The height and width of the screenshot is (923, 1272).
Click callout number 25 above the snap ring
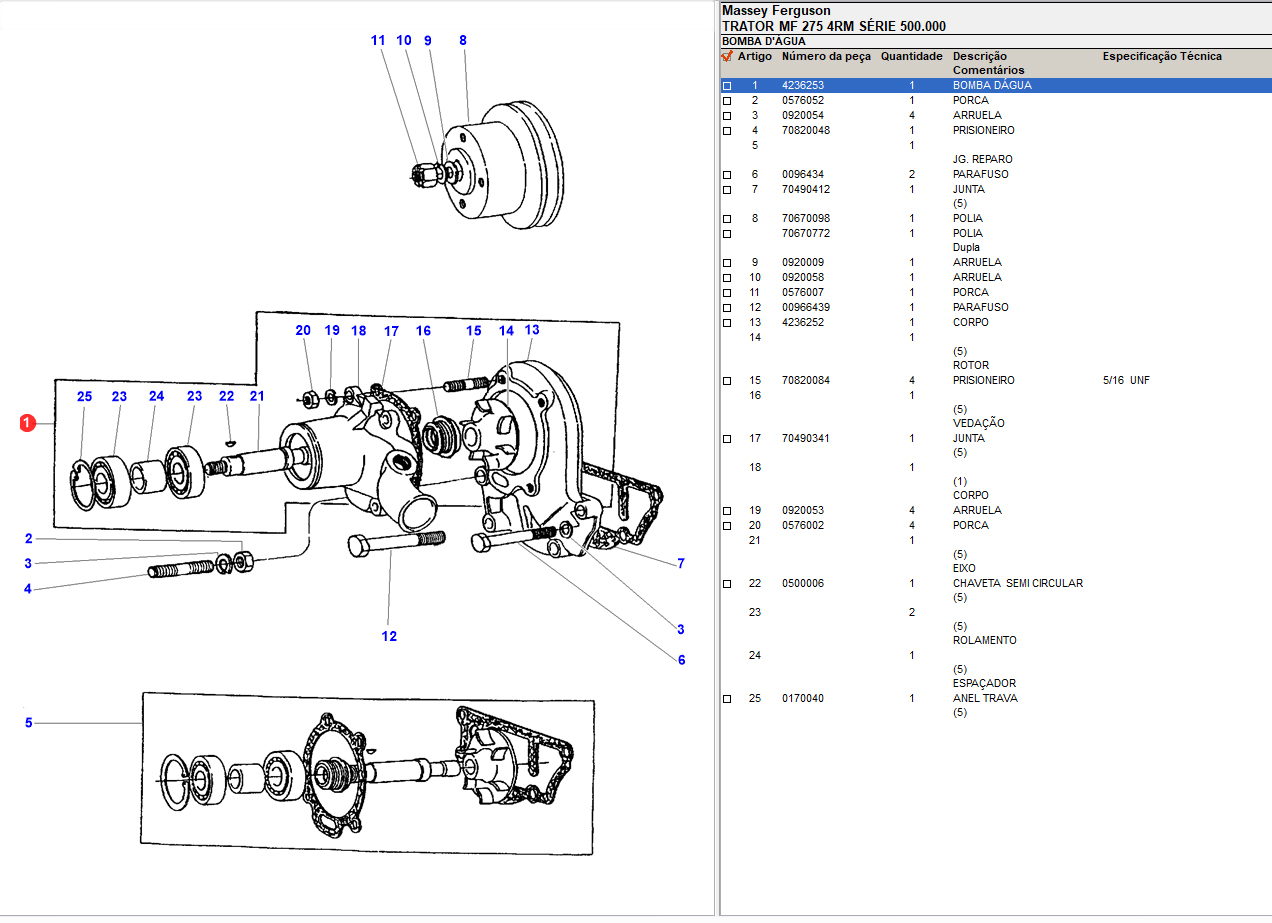[84, 397]
